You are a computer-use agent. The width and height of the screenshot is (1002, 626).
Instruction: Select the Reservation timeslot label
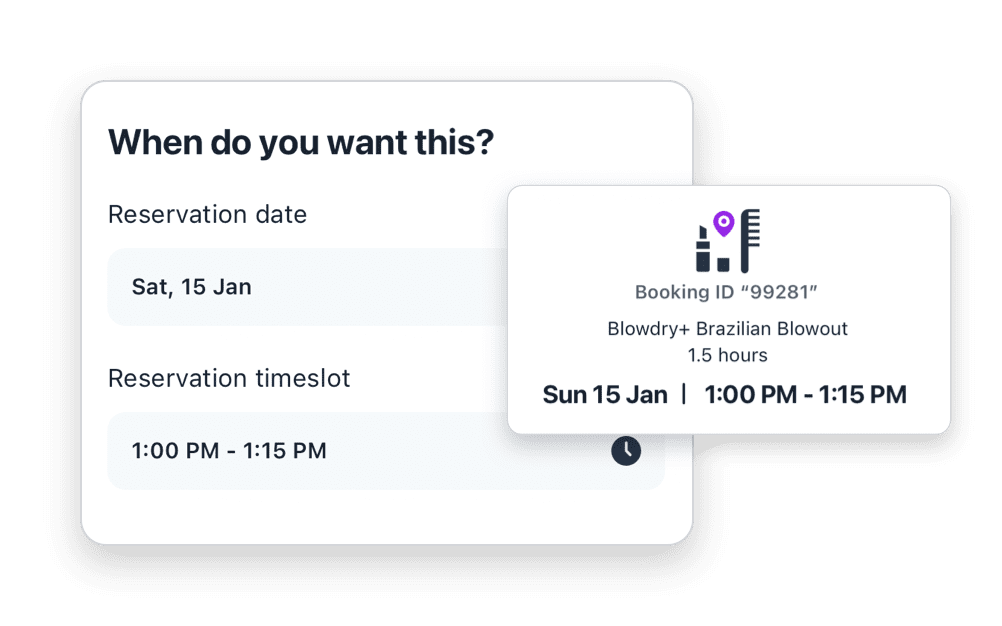229,378
